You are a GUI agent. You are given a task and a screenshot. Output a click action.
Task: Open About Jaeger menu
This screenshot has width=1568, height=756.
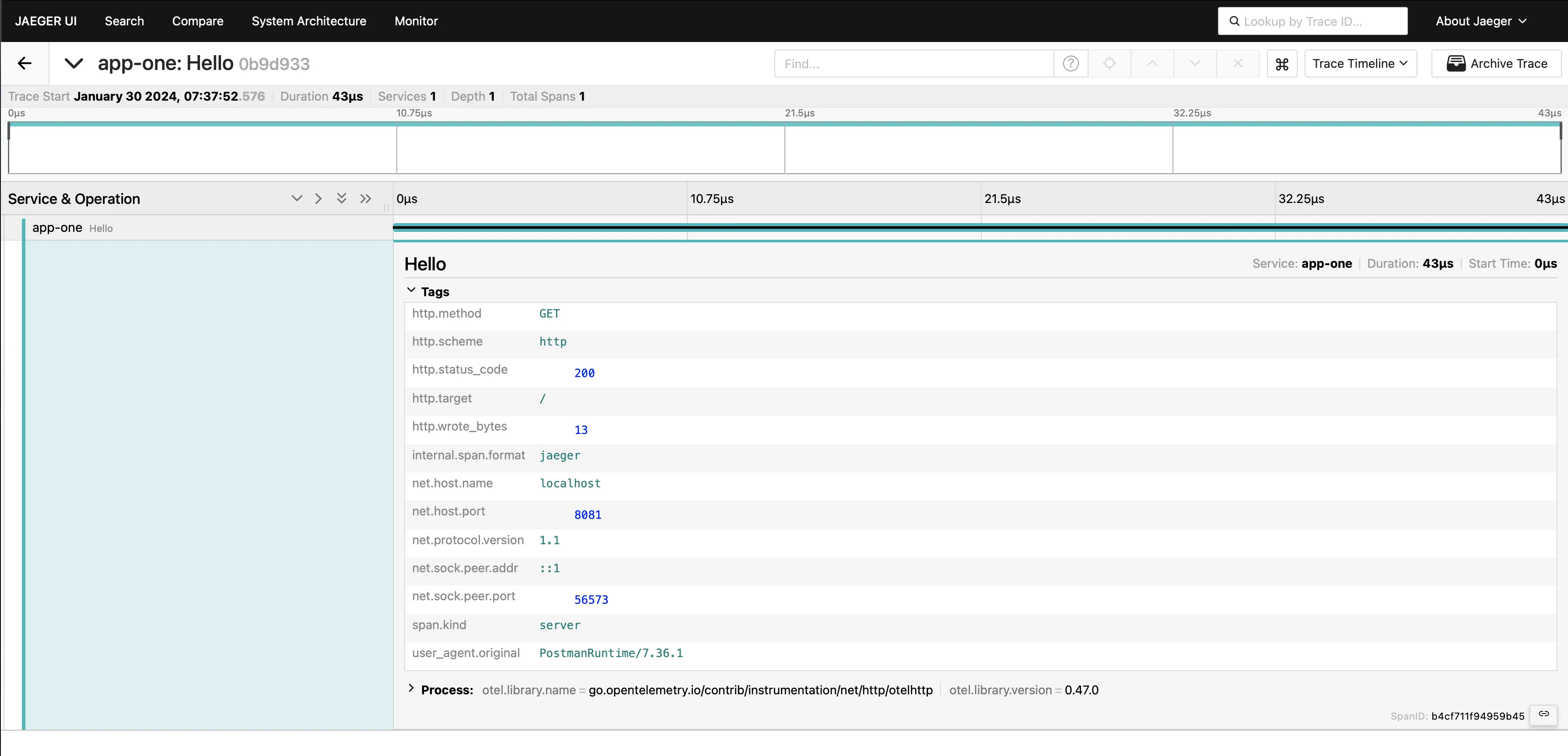[1481, 21]
